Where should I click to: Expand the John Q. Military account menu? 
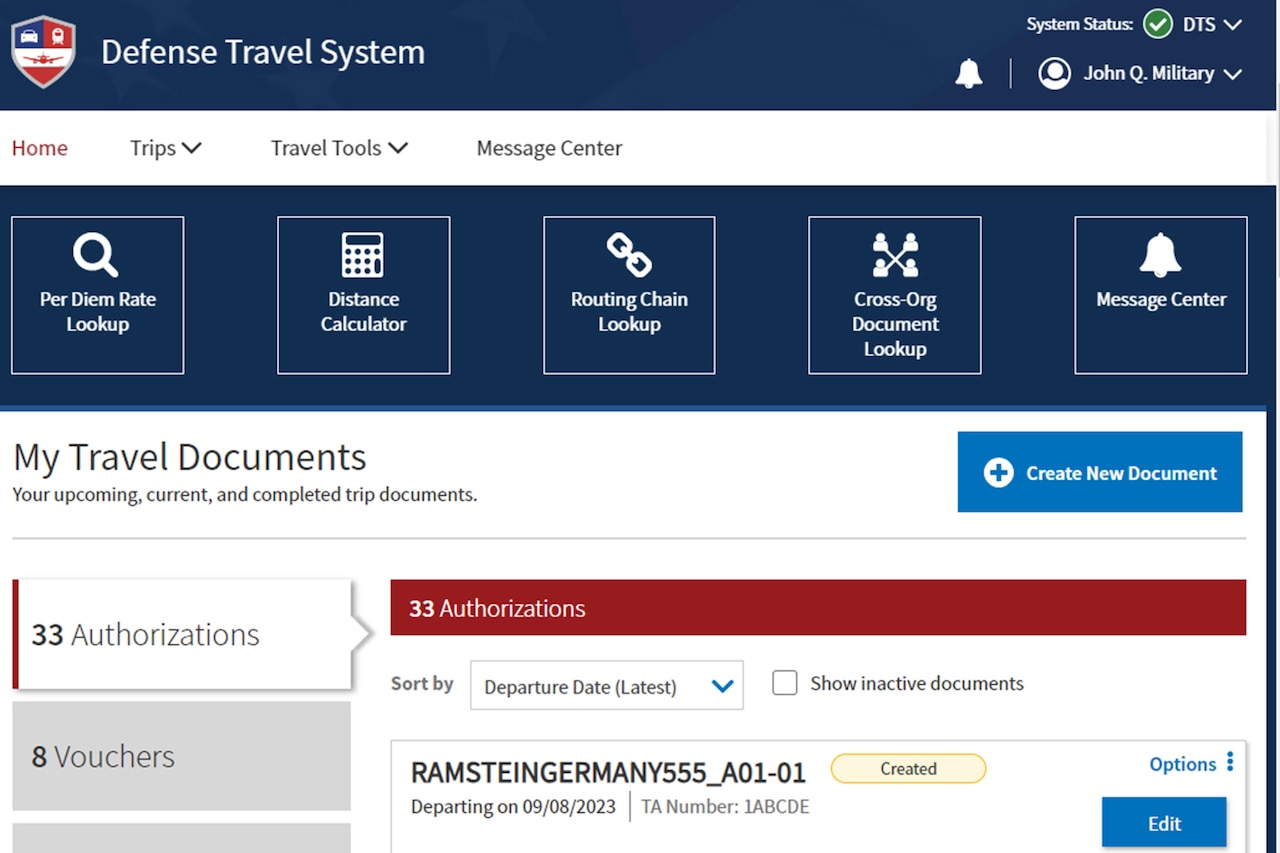point(1163,73)
